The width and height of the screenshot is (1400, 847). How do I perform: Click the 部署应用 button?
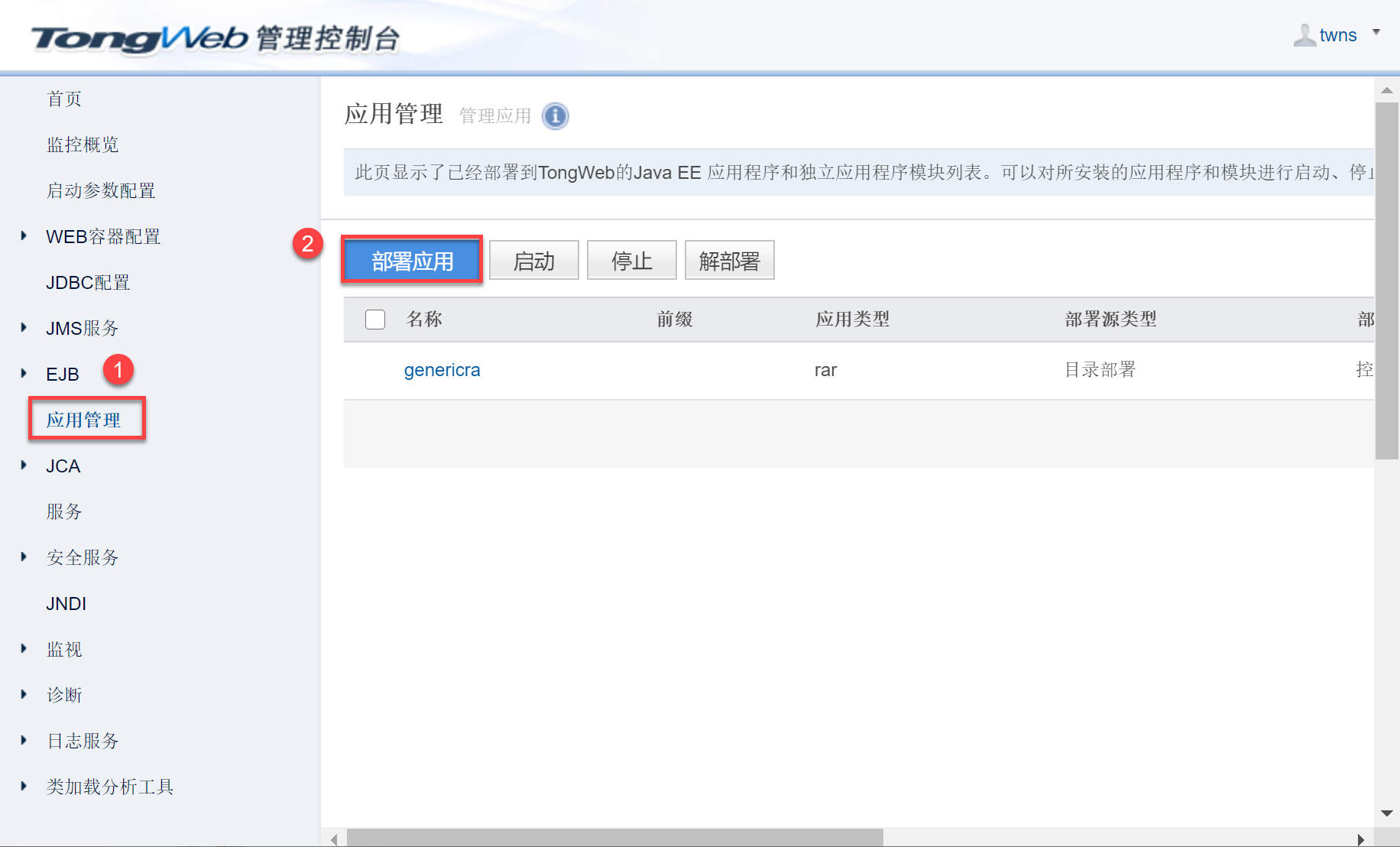pos(413,261)
